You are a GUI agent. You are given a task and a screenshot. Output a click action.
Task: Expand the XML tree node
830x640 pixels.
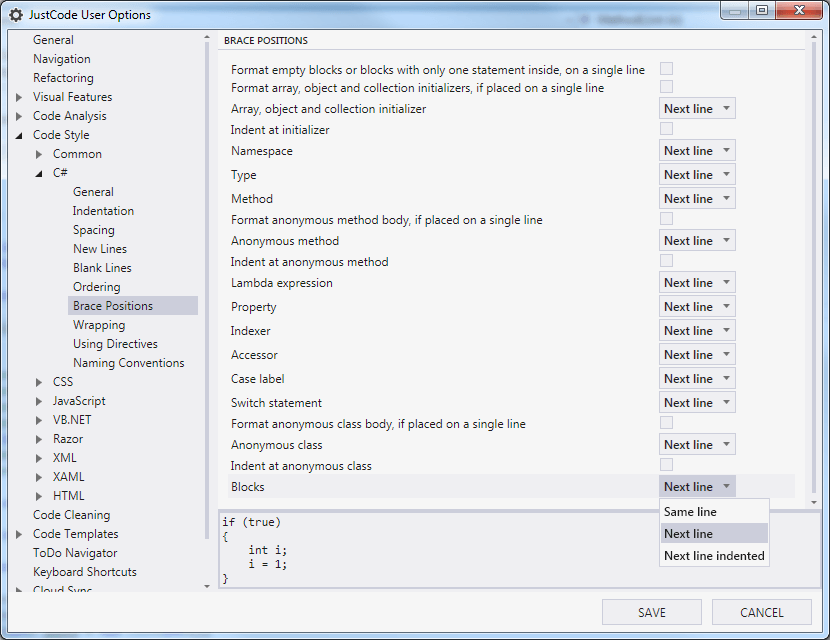[39, 458]
